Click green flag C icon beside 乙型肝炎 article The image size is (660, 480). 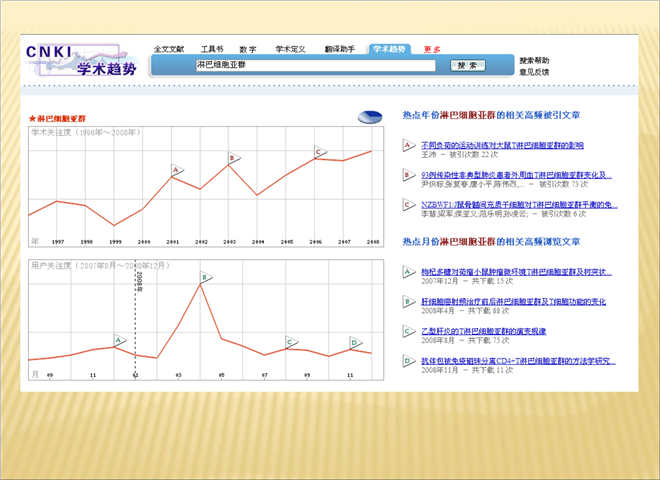coord(408,332)
